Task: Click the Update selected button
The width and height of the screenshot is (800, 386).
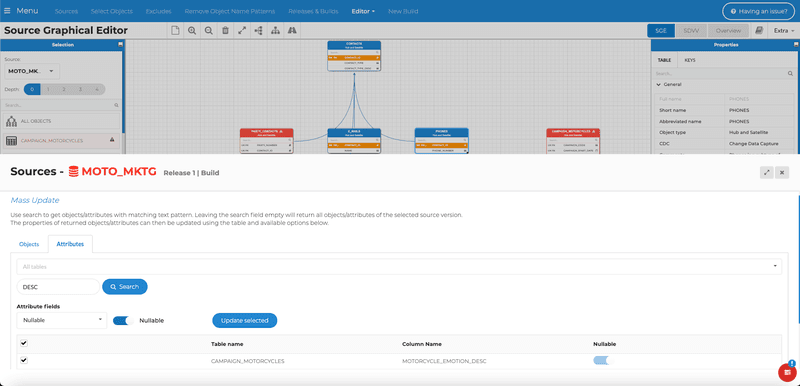Action: pyautogui.click(x=244, y=320)
